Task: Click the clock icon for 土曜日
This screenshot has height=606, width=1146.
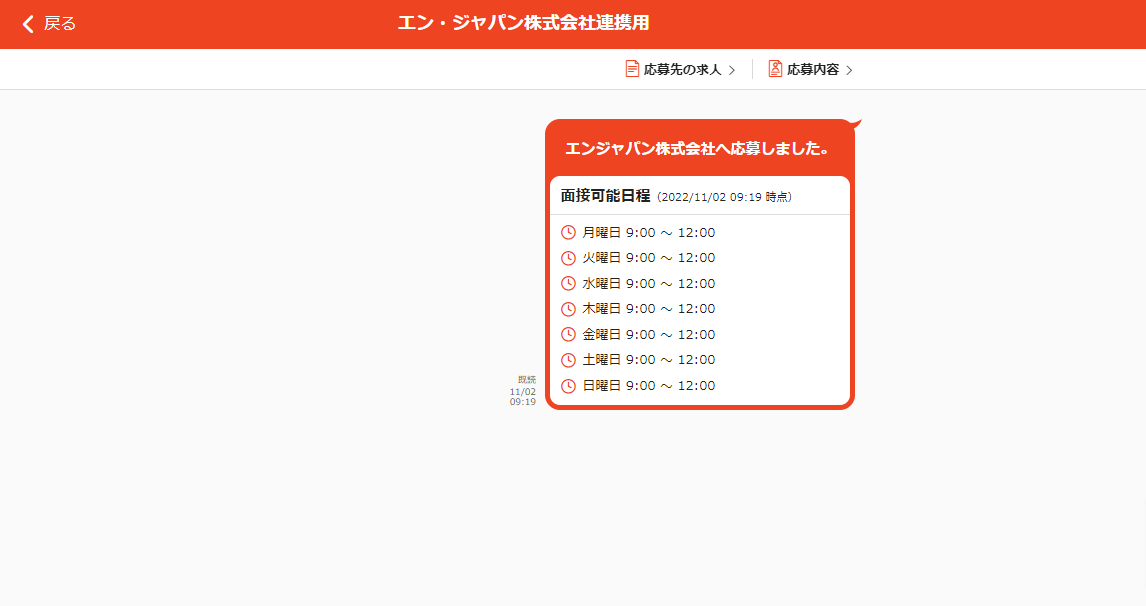Action: [568, 360]
